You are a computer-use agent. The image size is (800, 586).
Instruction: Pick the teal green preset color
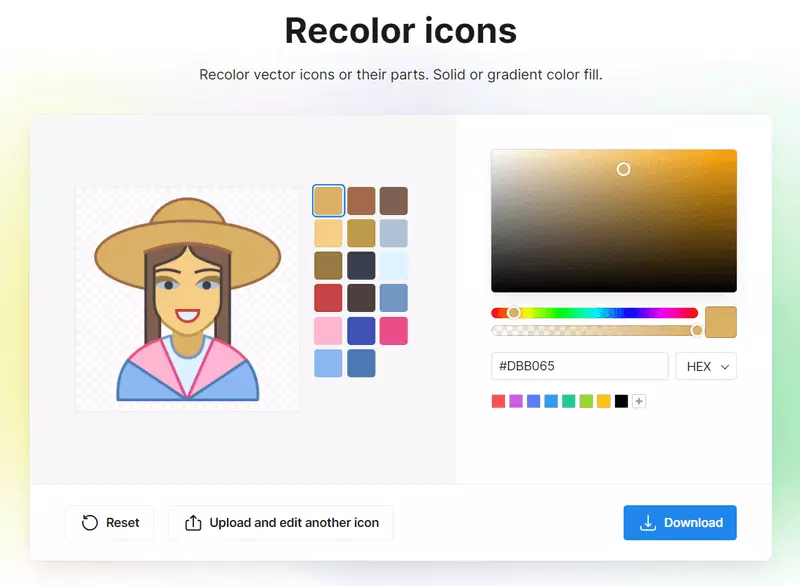point(568,401)
